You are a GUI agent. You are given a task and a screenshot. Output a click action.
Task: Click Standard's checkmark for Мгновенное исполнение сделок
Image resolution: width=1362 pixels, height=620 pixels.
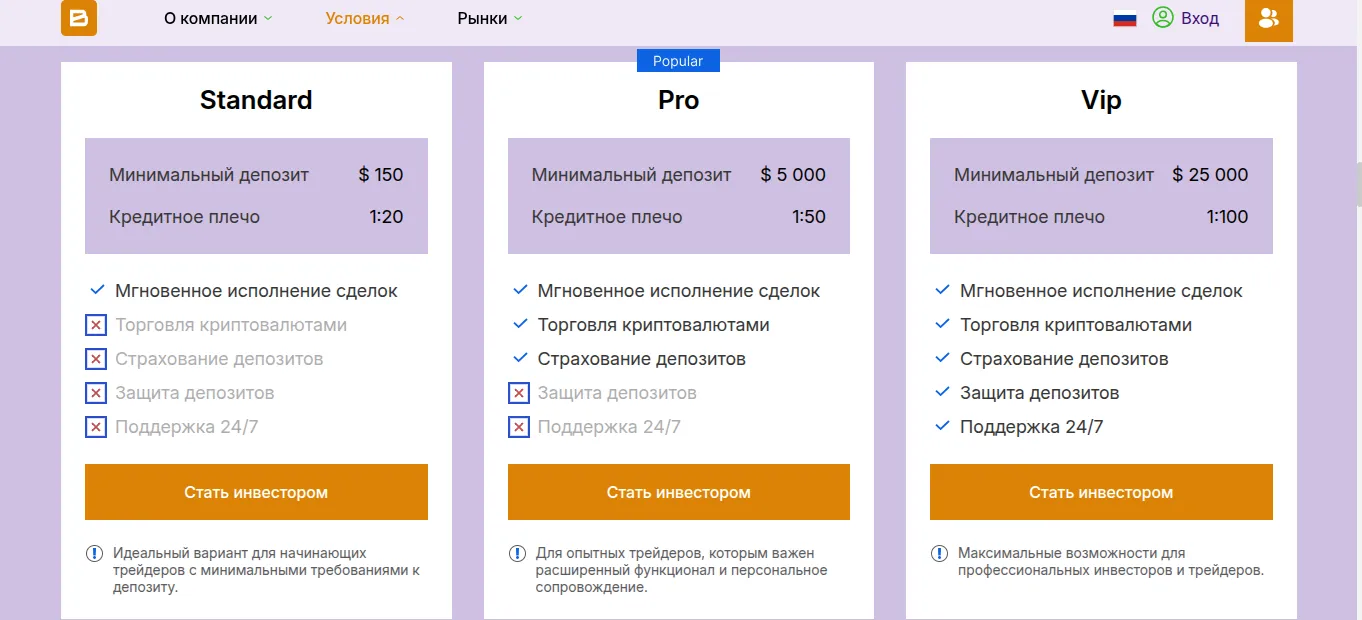[x=97, y=290]
